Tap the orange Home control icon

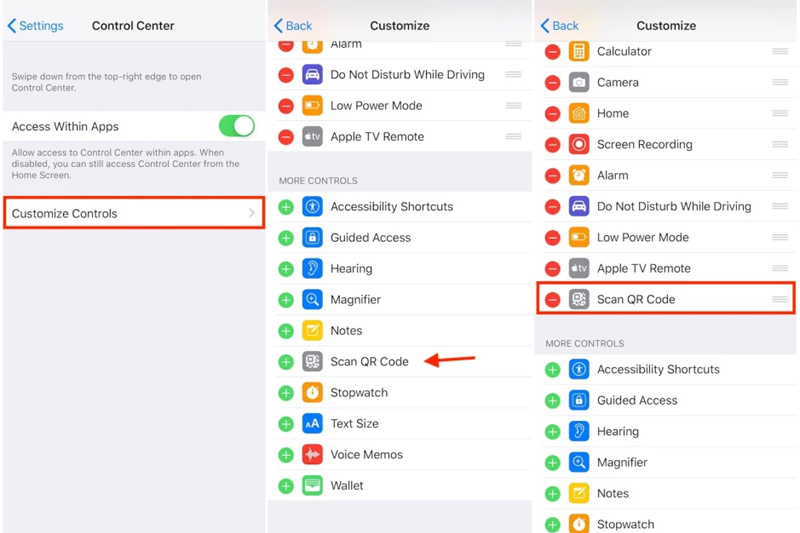(579, 114)
